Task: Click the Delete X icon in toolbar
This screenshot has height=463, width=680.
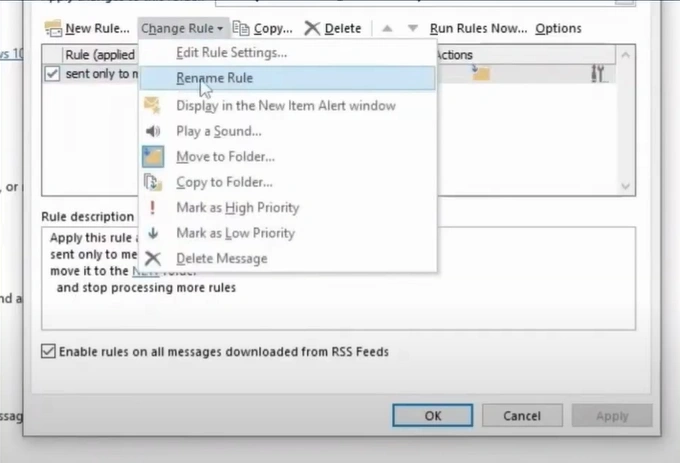Action: (x=312, y=28)
